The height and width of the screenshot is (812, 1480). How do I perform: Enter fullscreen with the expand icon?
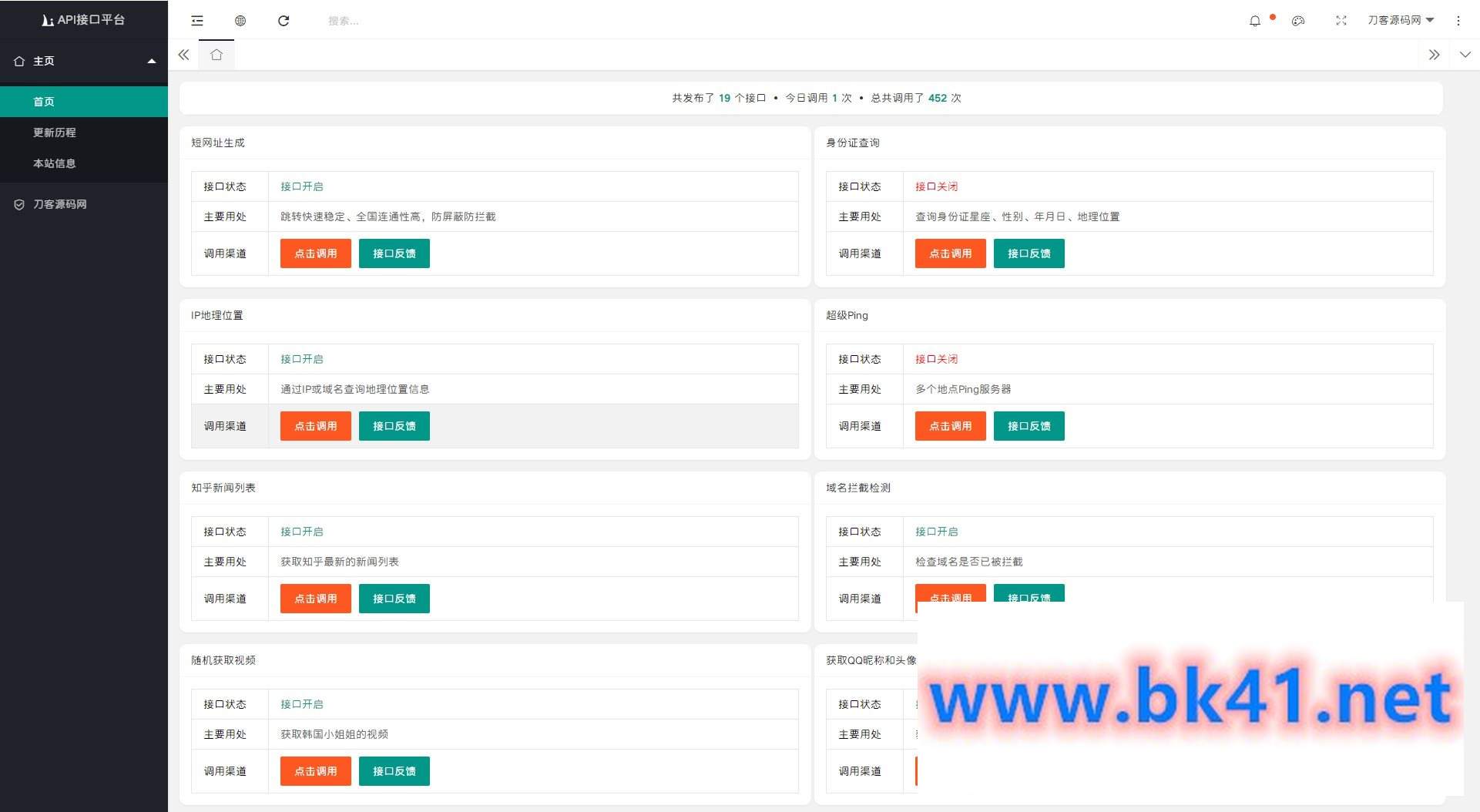[1341, 21]
